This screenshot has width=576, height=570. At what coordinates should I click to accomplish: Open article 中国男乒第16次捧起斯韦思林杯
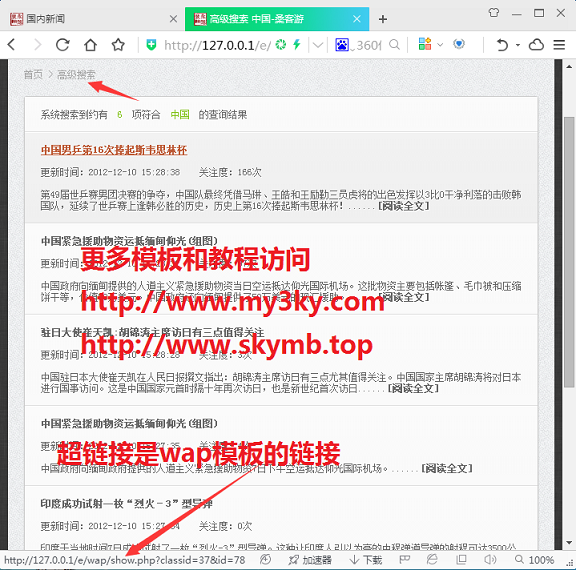(x=114, y=150)
